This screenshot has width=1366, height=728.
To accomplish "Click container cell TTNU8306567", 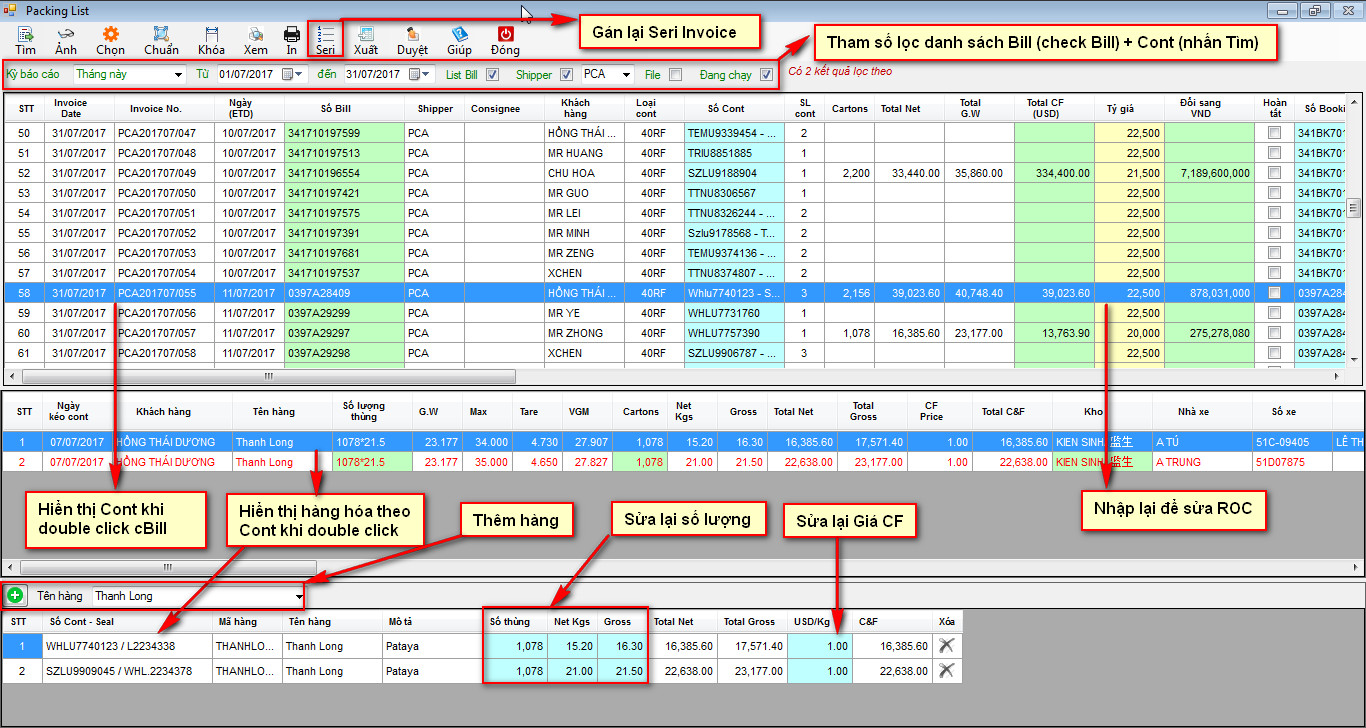I will tap(735, 193).
